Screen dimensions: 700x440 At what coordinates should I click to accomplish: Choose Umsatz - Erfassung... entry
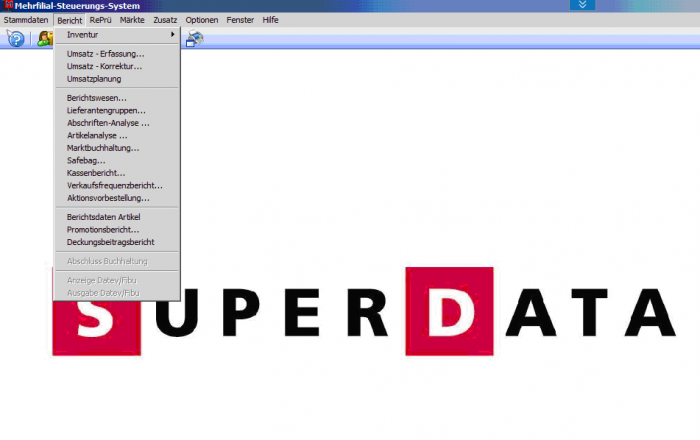[x=117, y=54]
